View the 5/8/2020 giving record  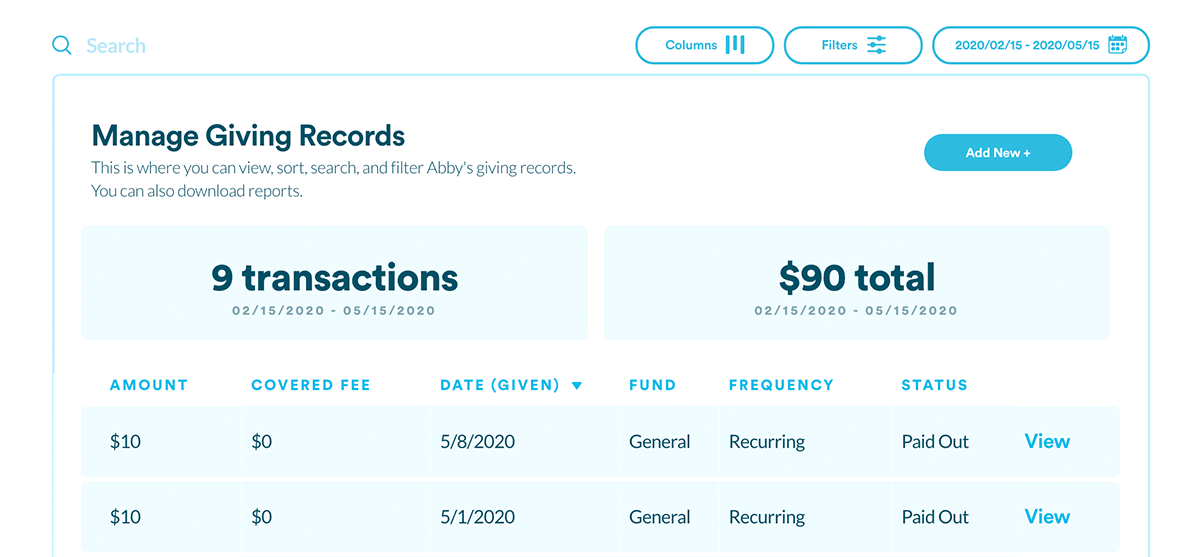(1047, 441)
